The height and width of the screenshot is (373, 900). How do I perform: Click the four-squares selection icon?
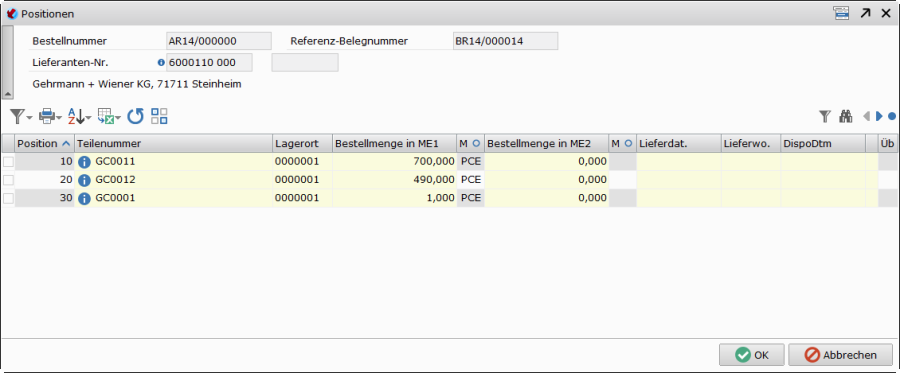click(159, 116)
